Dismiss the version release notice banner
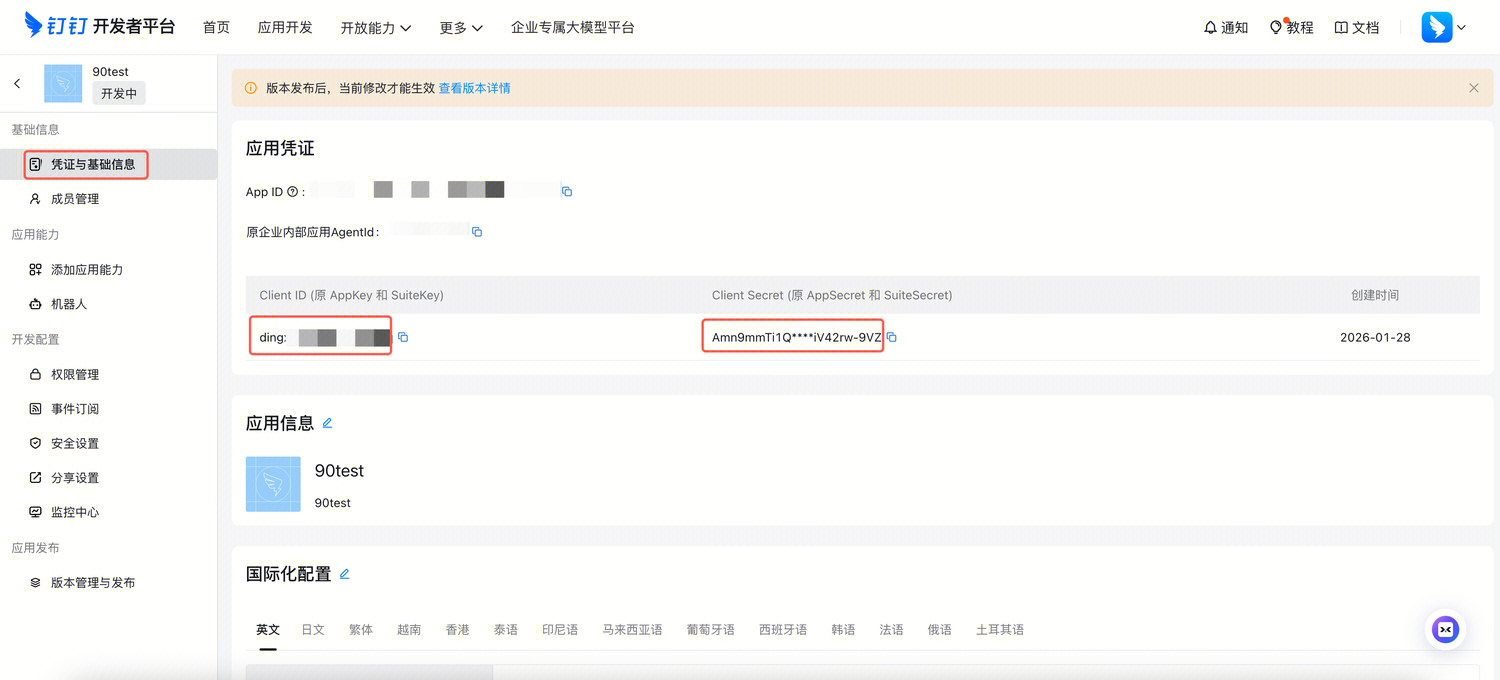Image resolution: width=1500 pixels, height=680 pixels. coord(1473,88)
